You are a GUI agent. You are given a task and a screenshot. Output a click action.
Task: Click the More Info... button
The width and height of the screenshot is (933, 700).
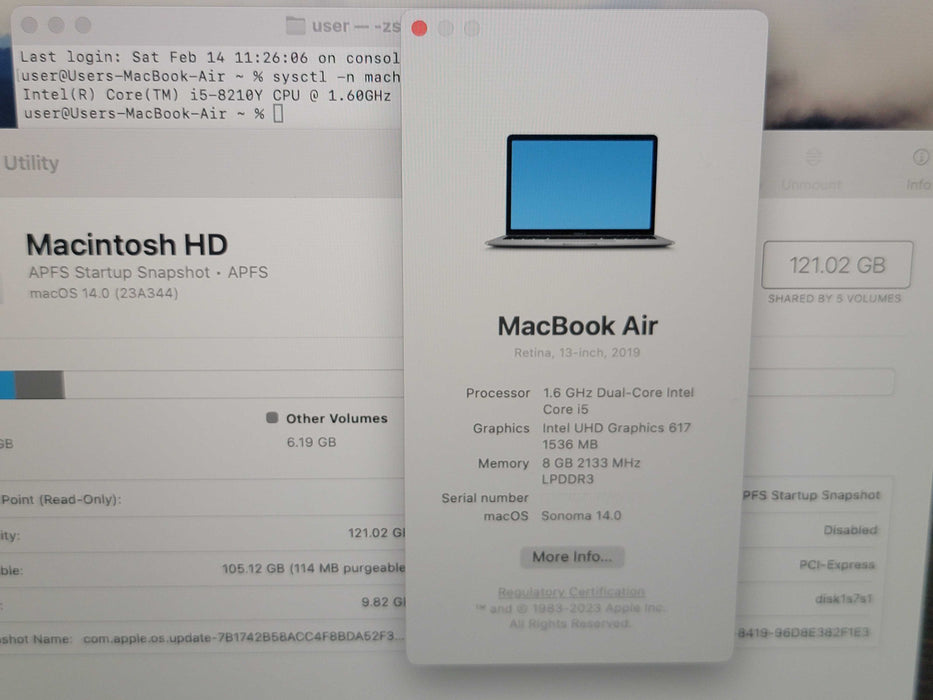pyautogui.click(x=572, y=557)
